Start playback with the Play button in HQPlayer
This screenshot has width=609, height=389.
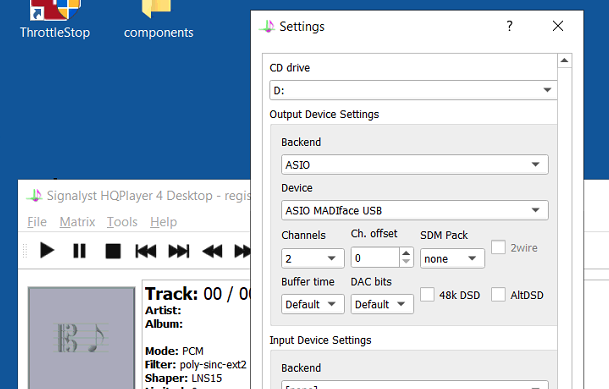click(47, 250)
